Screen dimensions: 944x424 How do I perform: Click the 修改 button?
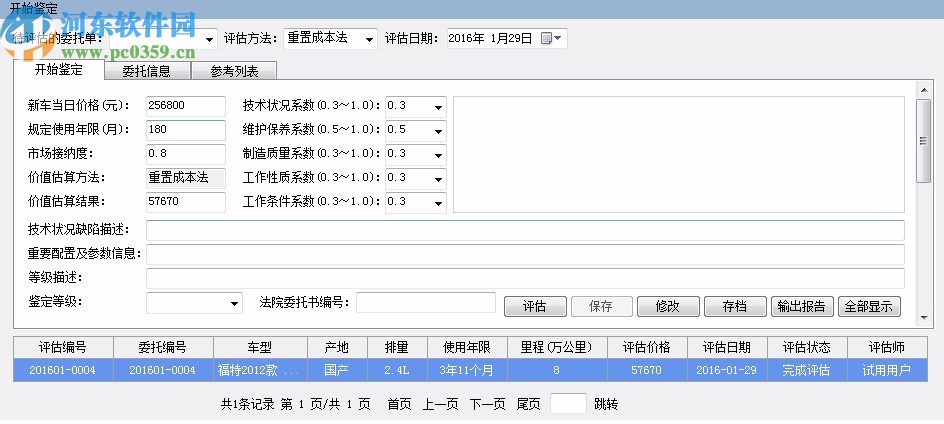point(668,307)
